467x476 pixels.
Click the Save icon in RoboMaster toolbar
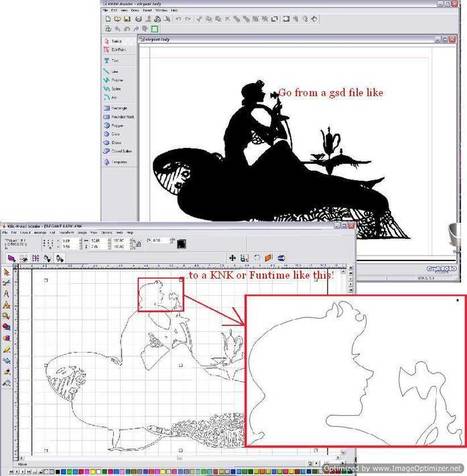click(x=127, y=19)
